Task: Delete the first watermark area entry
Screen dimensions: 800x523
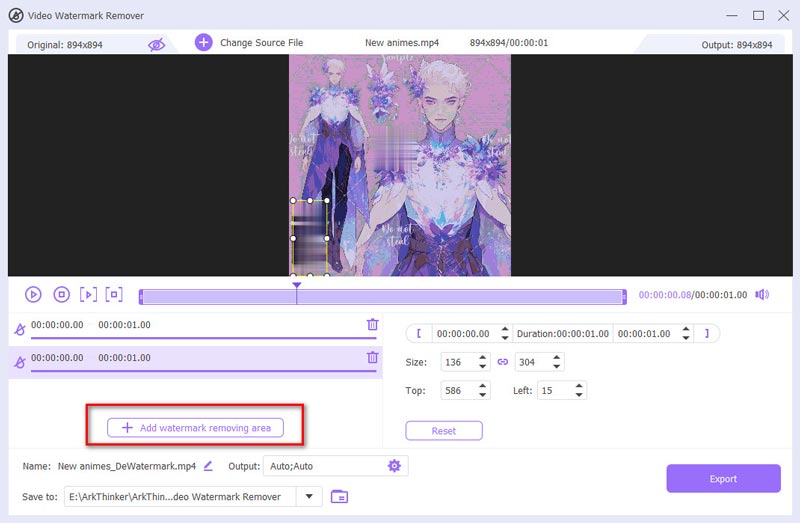Action: [372, 325]
